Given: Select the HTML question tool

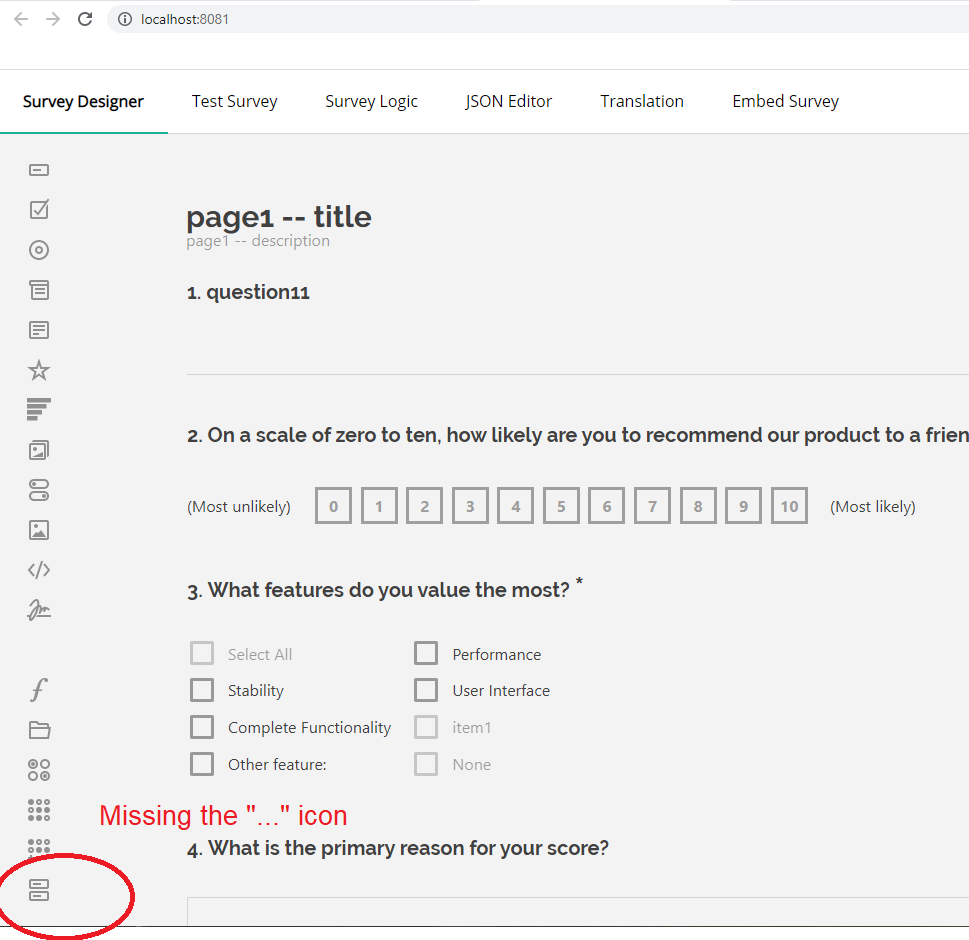Looking at the screenshot, I should (x=38, y=569).
